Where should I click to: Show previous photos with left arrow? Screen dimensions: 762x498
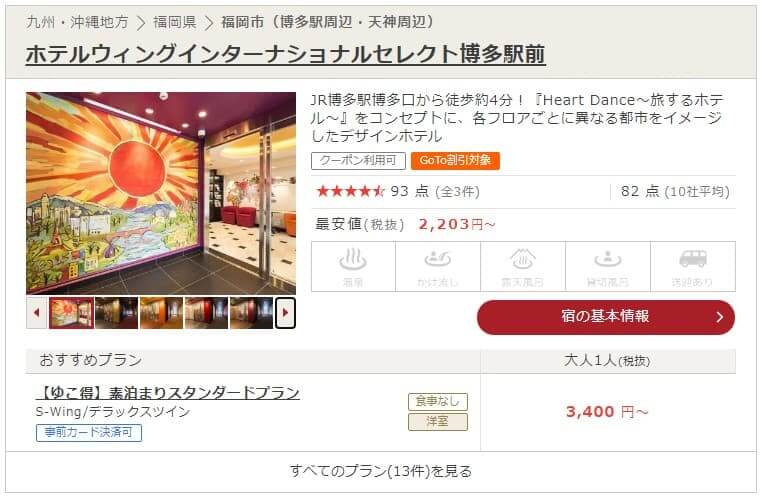point(36,313)
